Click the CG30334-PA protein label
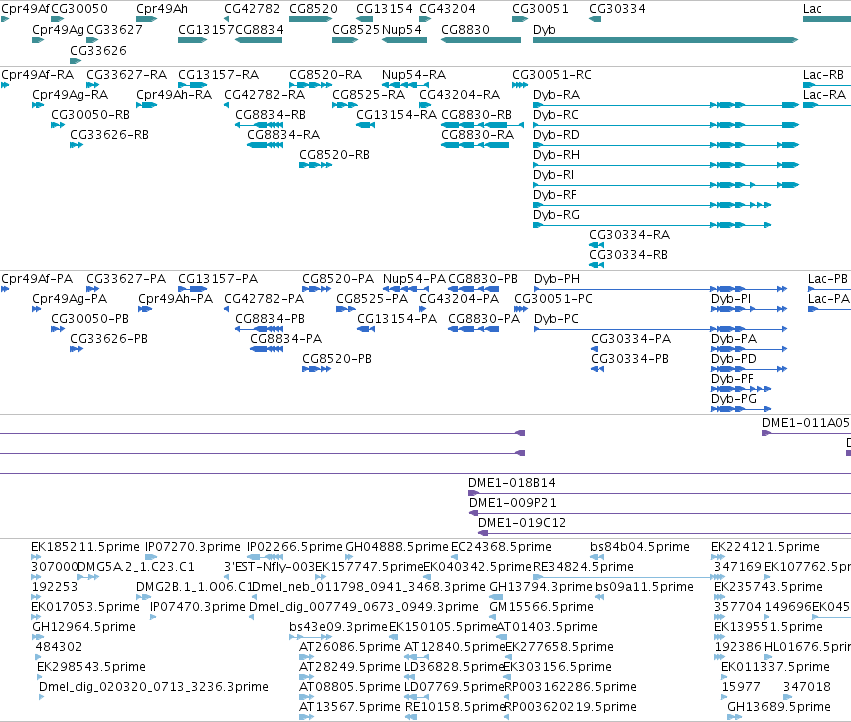The height and width of the screenshot is (722, 851). pyautogui.click(x=631, y=339)
